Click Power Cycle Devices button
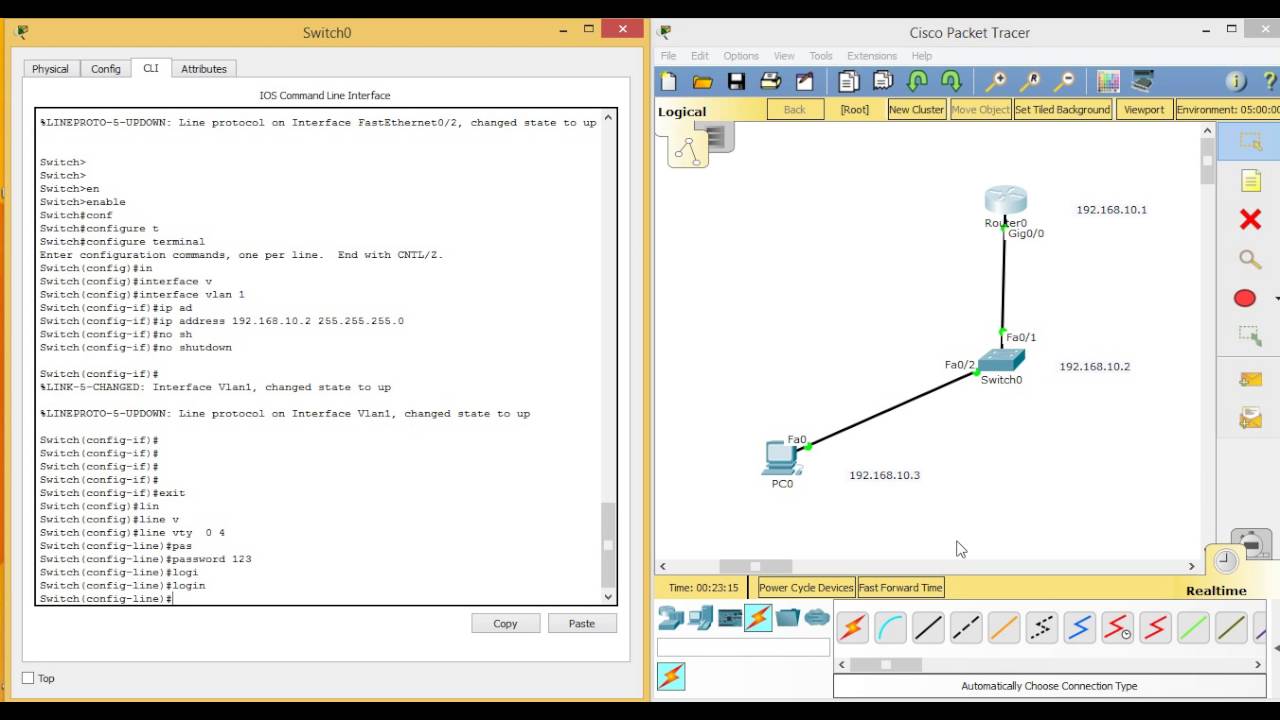Screen dimensions: 1280x720 tap(806, 588)
